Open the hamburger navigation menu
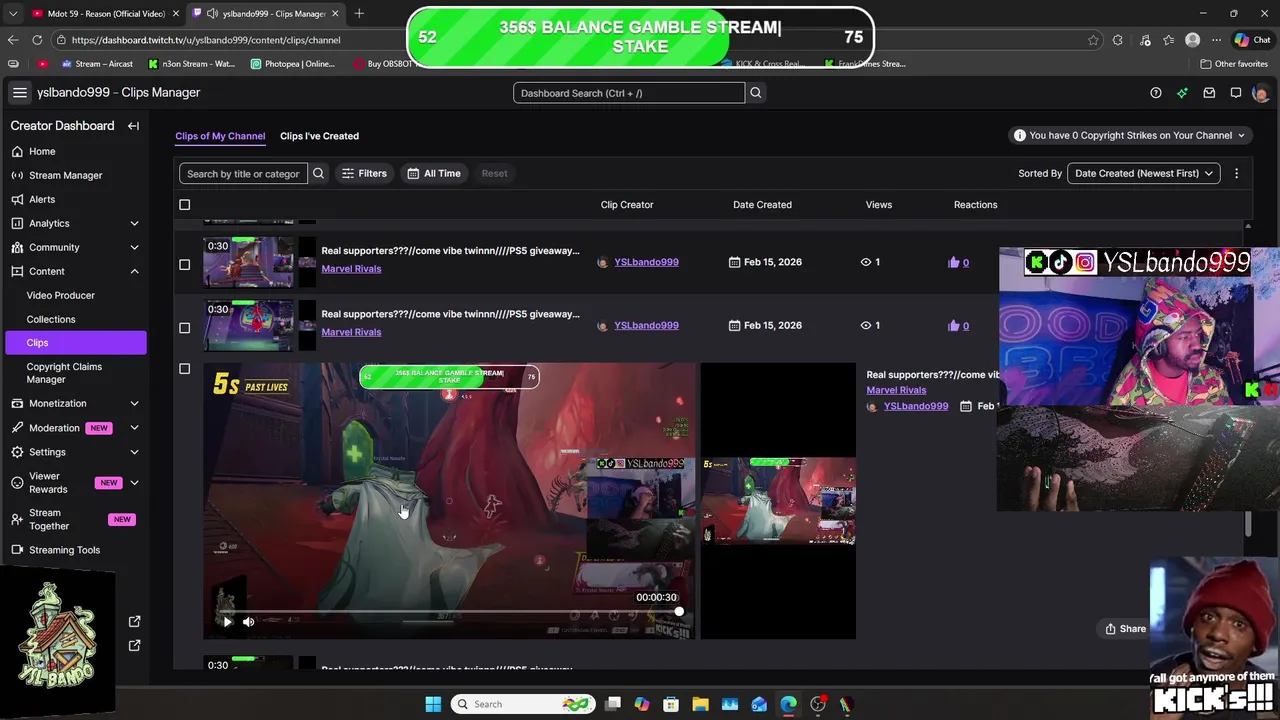 tap(19, 92)
